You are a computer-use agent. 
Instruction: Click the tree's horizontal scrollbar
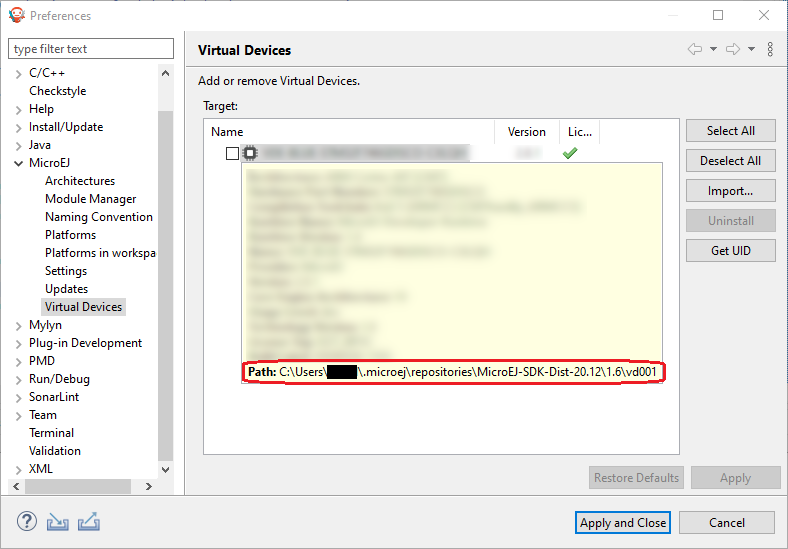pos(80,486)
